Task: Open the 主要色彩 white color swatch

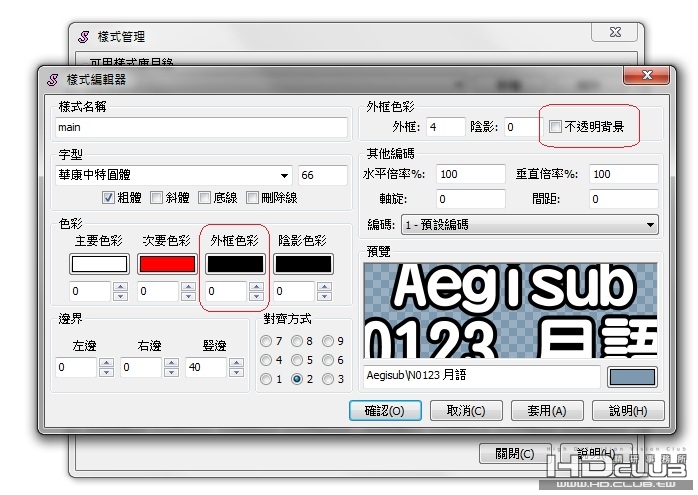Action: 99,264
